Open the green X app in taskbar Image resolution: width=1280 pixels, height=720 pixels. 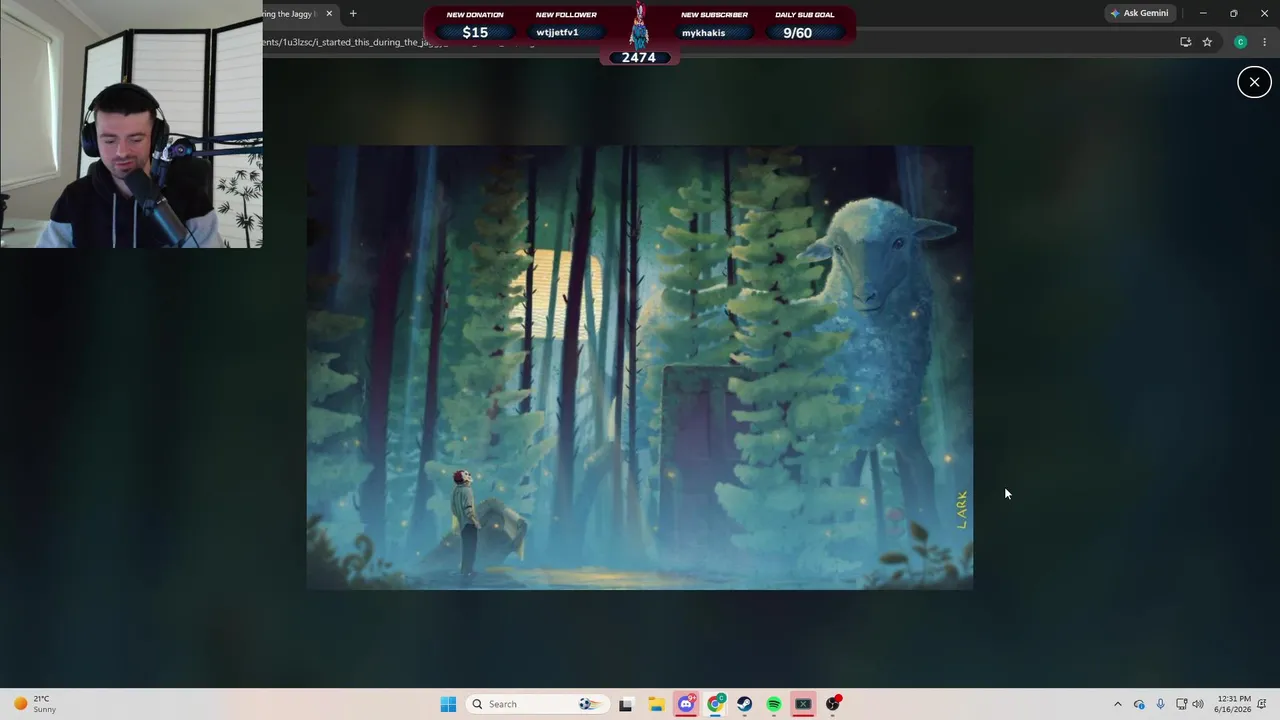click(x=803, y=704)
